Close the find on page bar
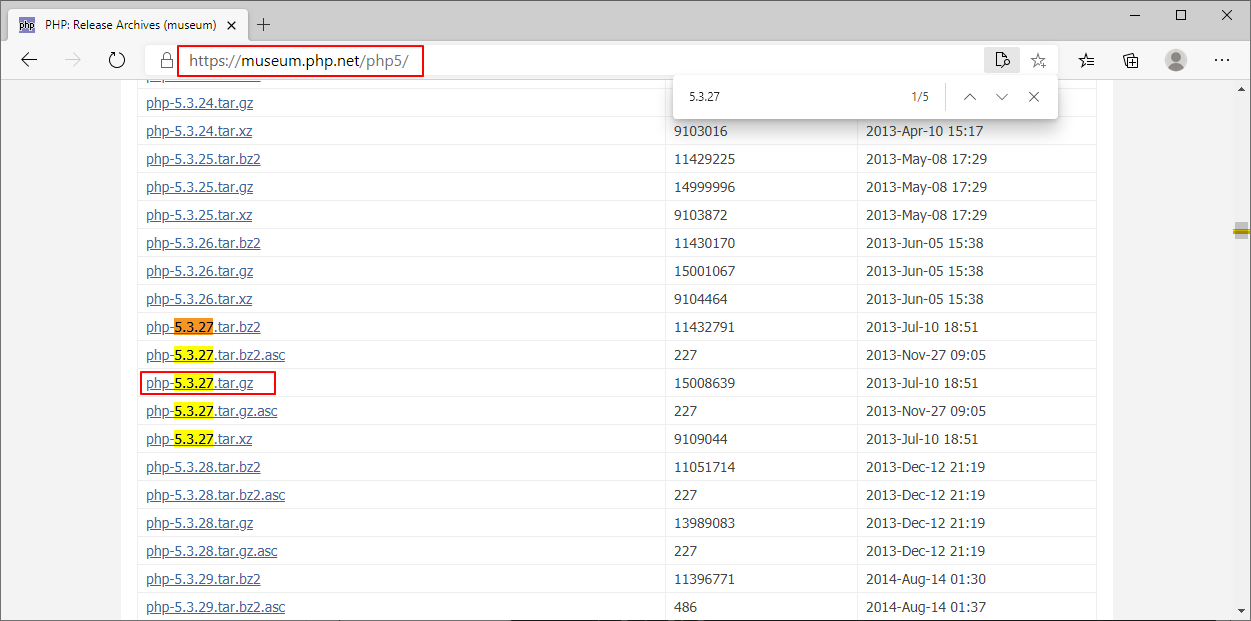Viewport: 1251px width, 621px height. (1034, 97)
